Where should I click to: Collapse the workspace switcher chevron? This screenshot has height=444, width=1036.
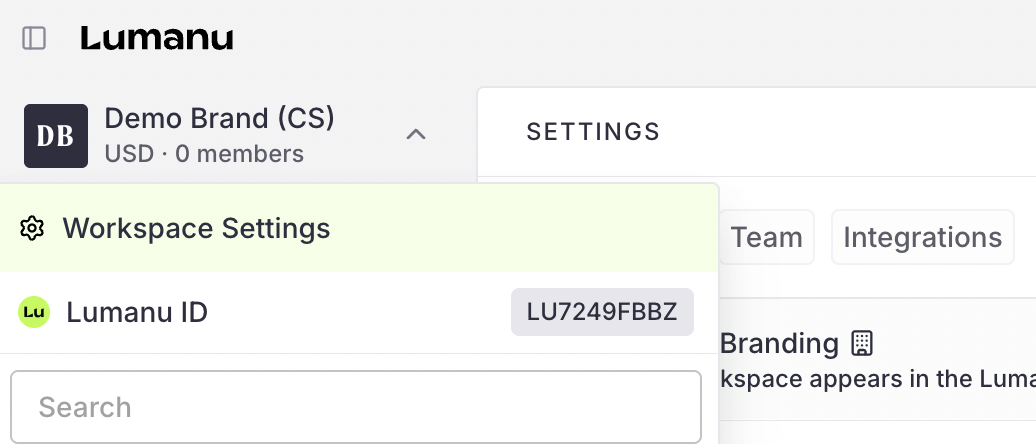pyautogui.click(x=416, y=134)
